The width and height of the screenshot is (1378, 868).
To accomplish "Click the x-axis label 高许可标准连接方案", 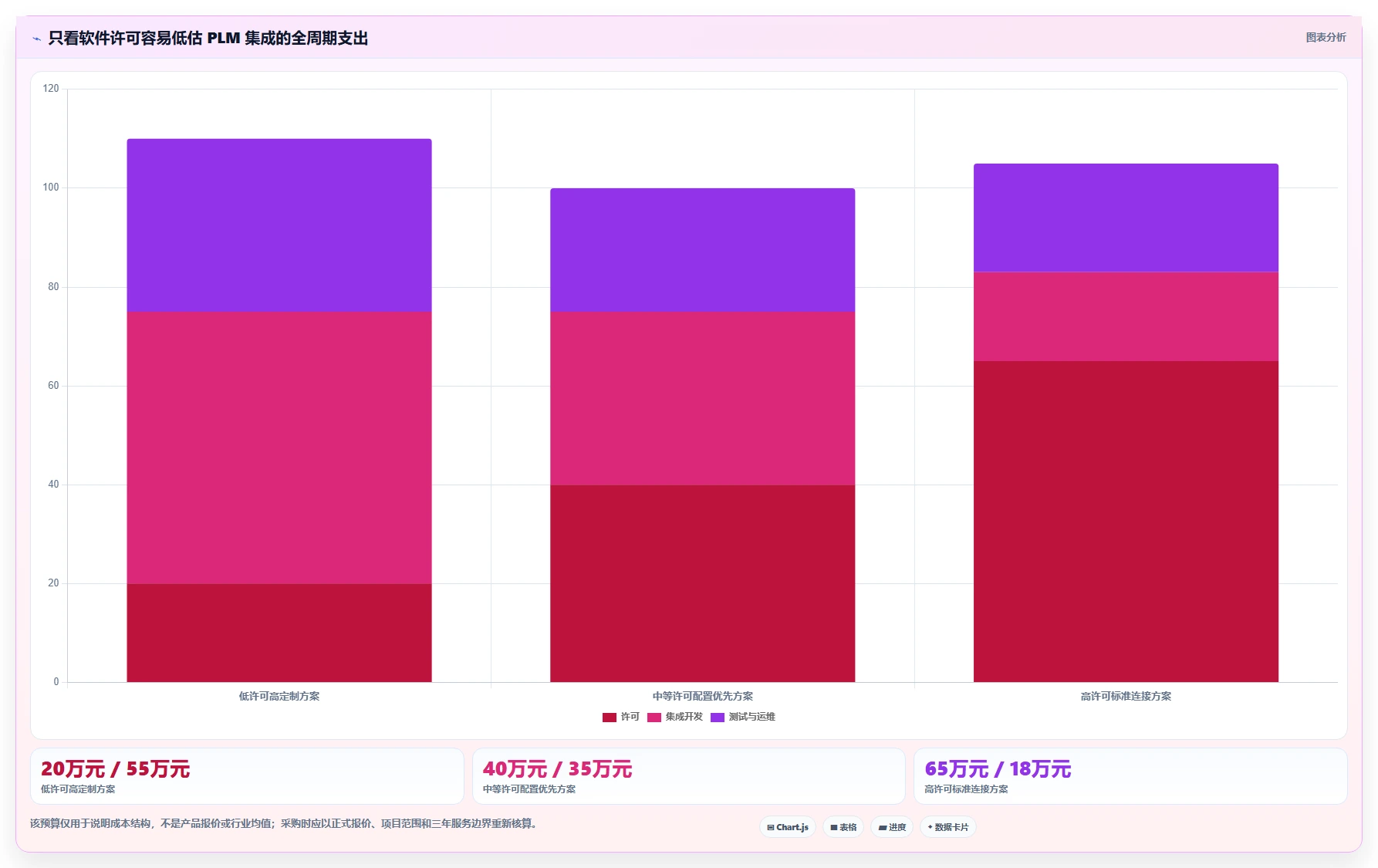I will click(x=1126, y=696).
